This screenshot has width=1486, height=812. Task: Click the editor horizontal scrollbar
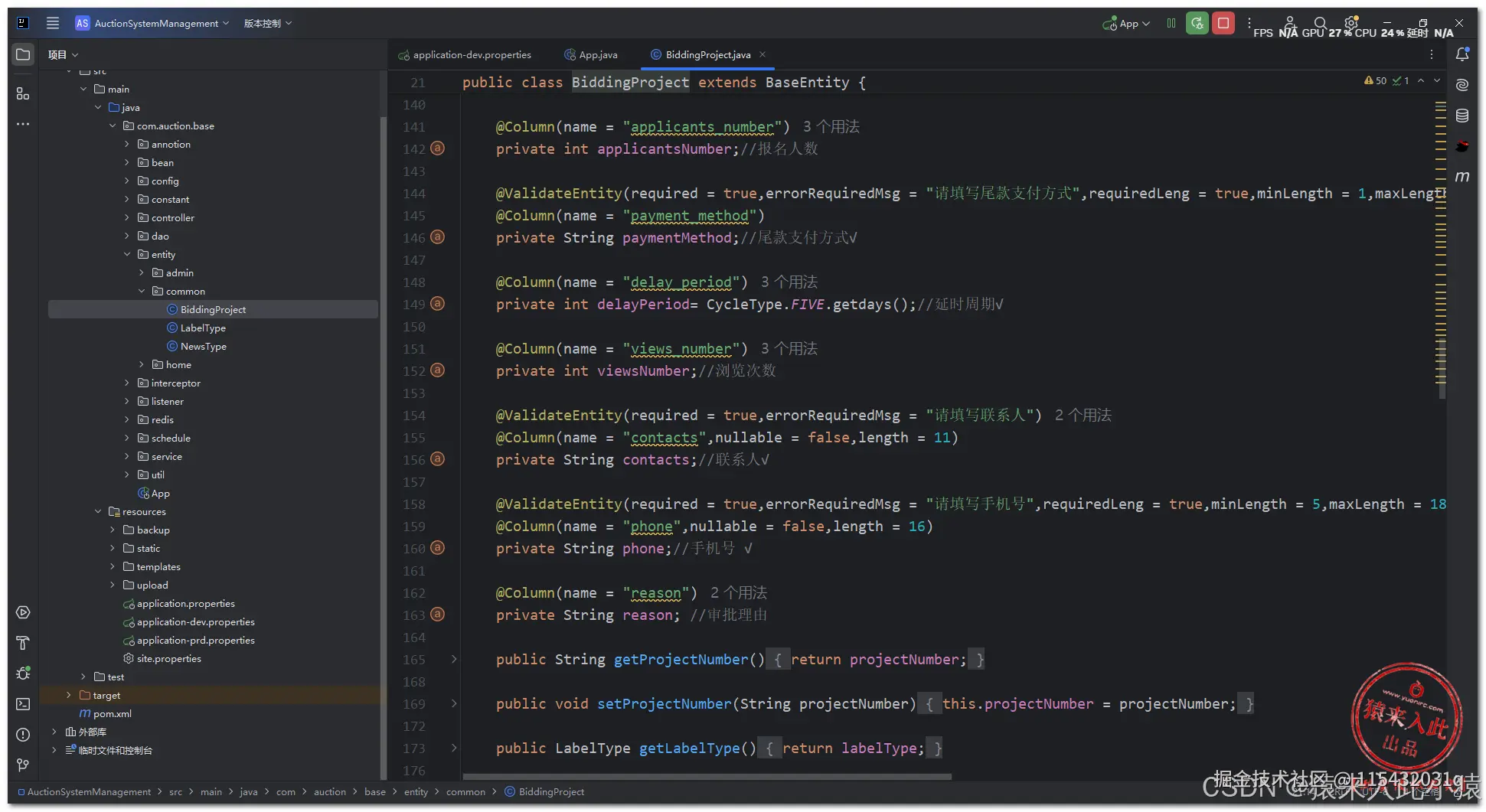707,776
